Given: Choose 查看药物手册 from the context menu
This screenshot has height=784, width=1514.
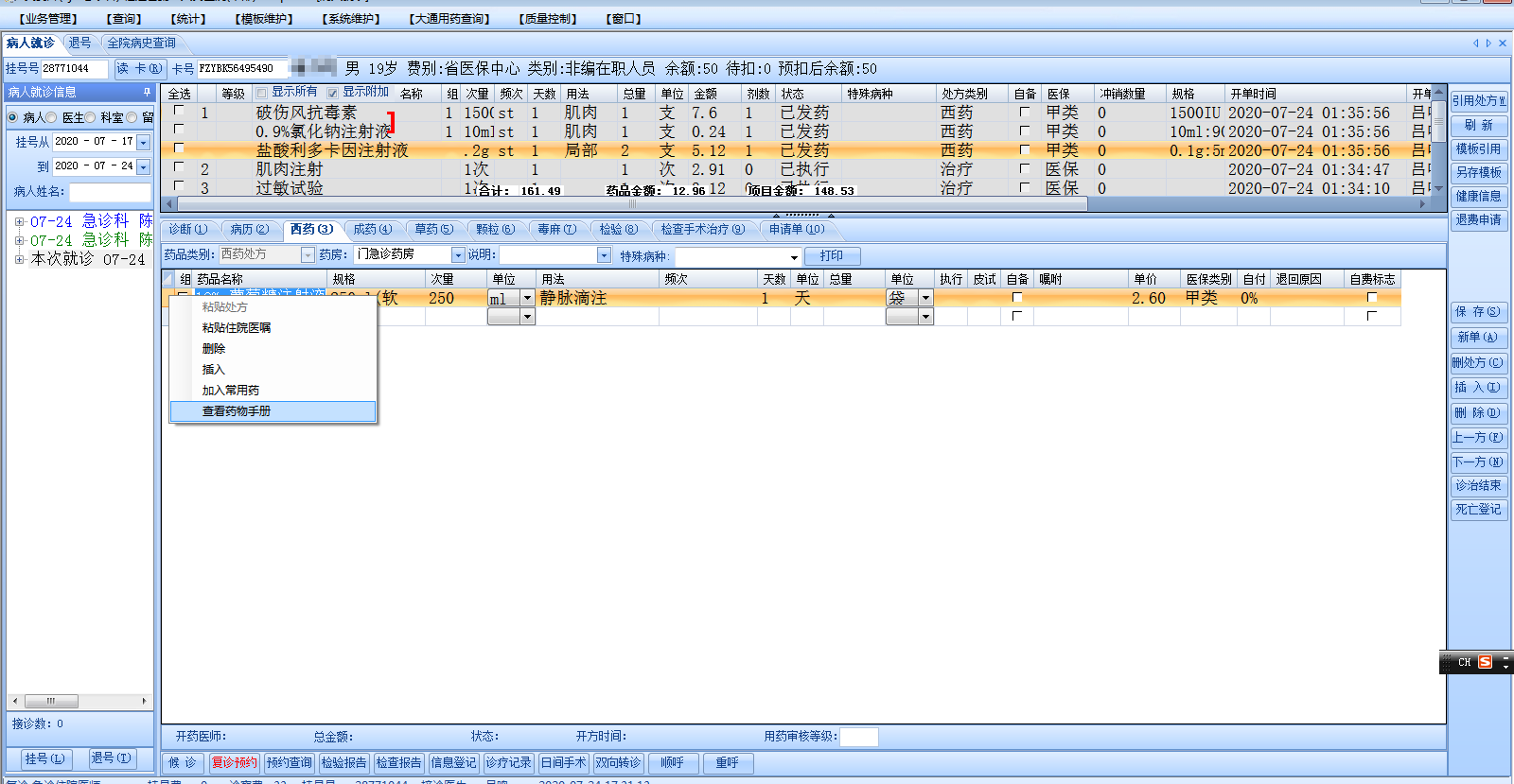Looking at the screenshot, I should [x=273, y=411].
